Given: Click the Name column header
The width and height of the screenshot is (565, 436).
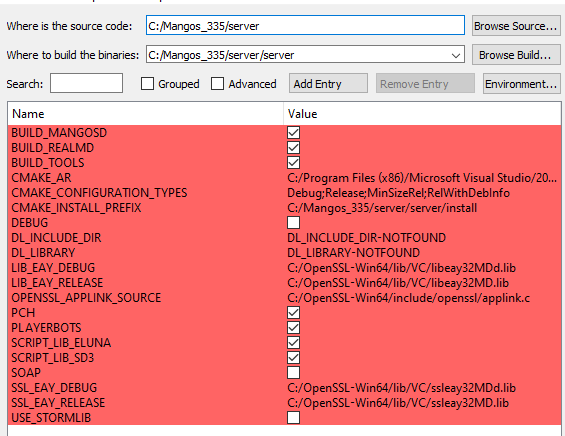Looking at the screenshot, I should (146, 114).
